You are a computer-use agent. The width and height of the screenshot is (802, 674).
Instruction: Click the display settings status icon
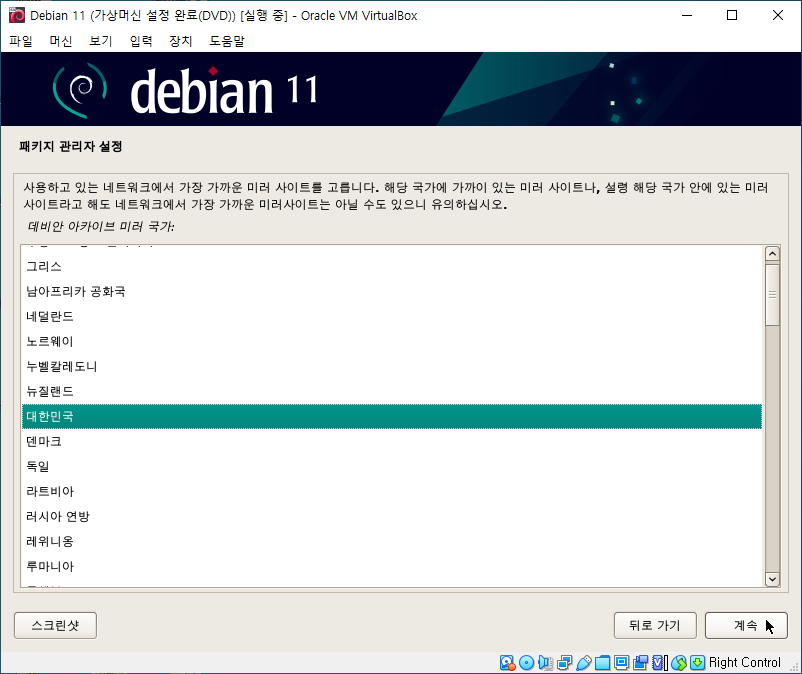621,663
